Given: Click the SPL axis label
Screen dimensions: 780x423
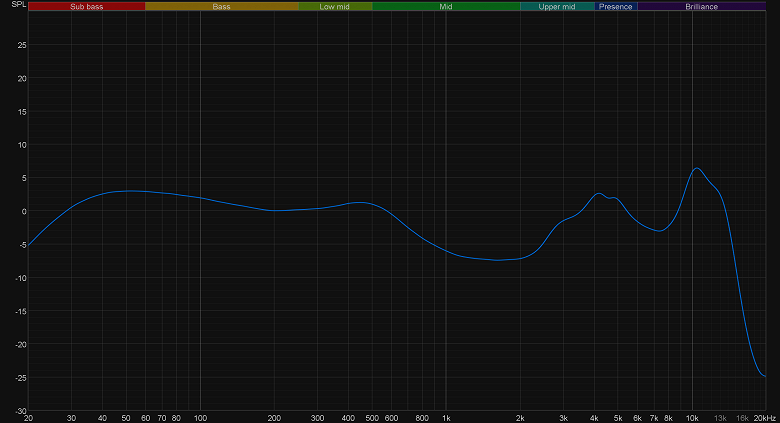Looking at the screenshot, I should point(18,4).
